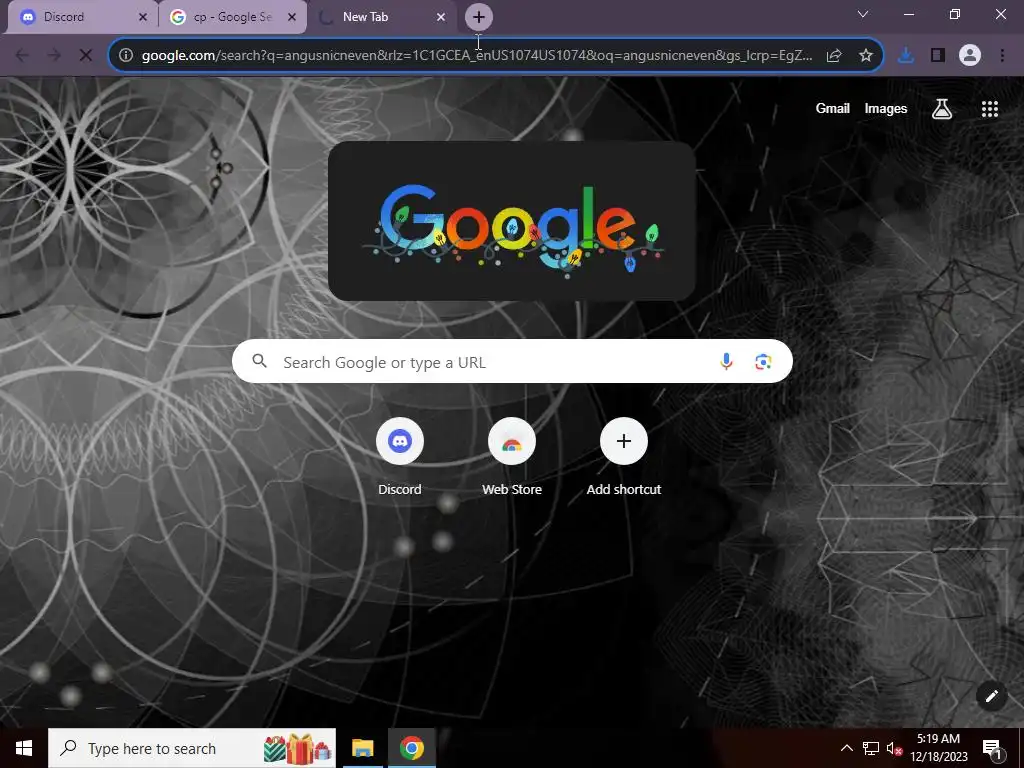Click the muted volume tray icon

(x=894, y=748)
